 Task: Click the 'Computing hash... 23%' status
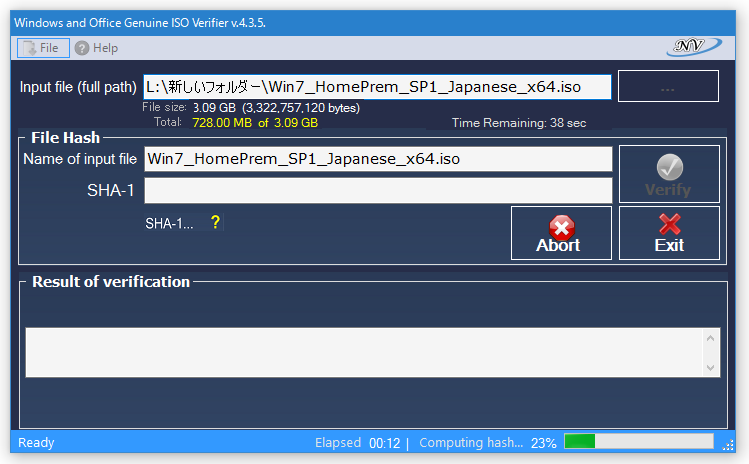point(488,443)
